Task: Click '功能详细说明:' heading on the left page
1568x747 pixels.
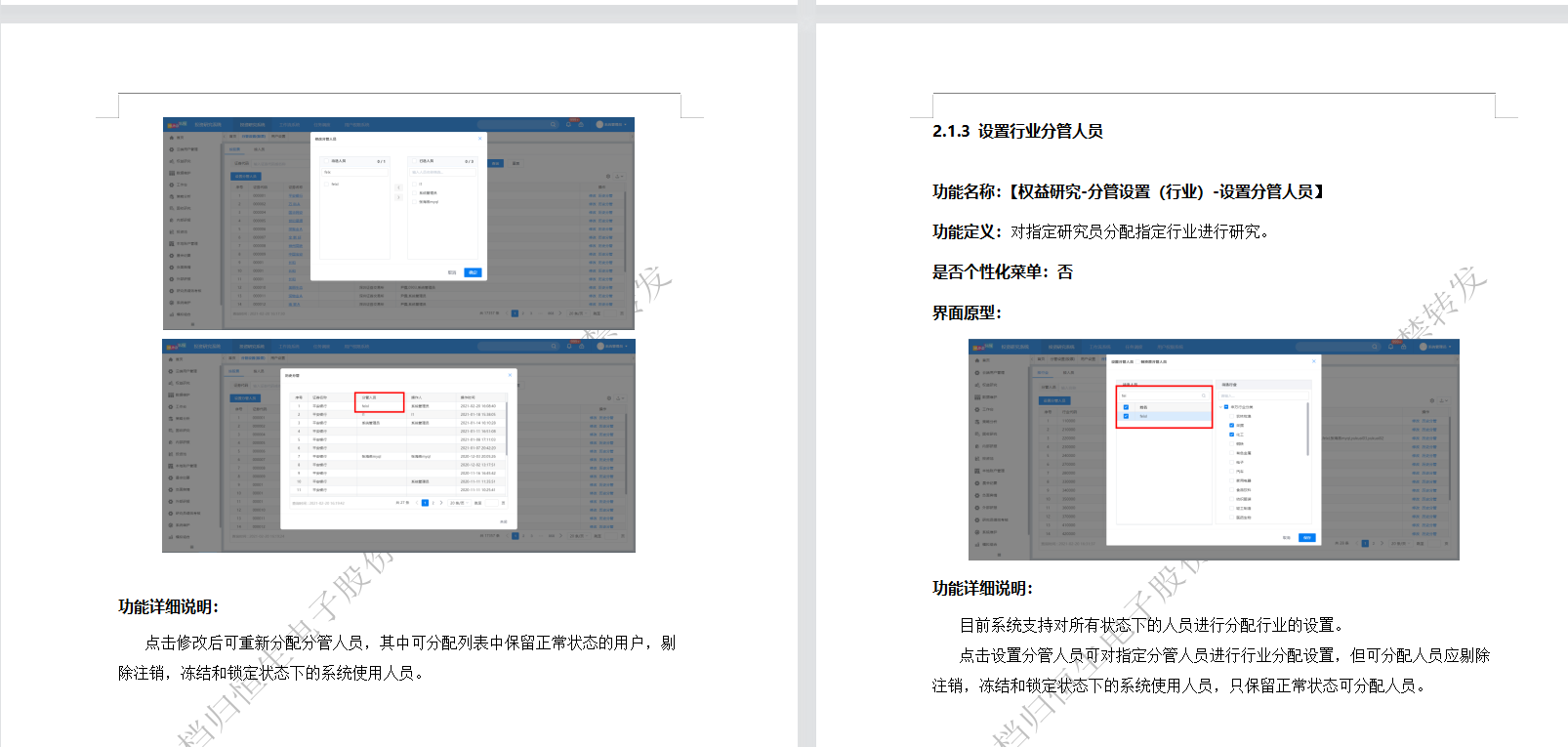Action: tap(169, 606)
